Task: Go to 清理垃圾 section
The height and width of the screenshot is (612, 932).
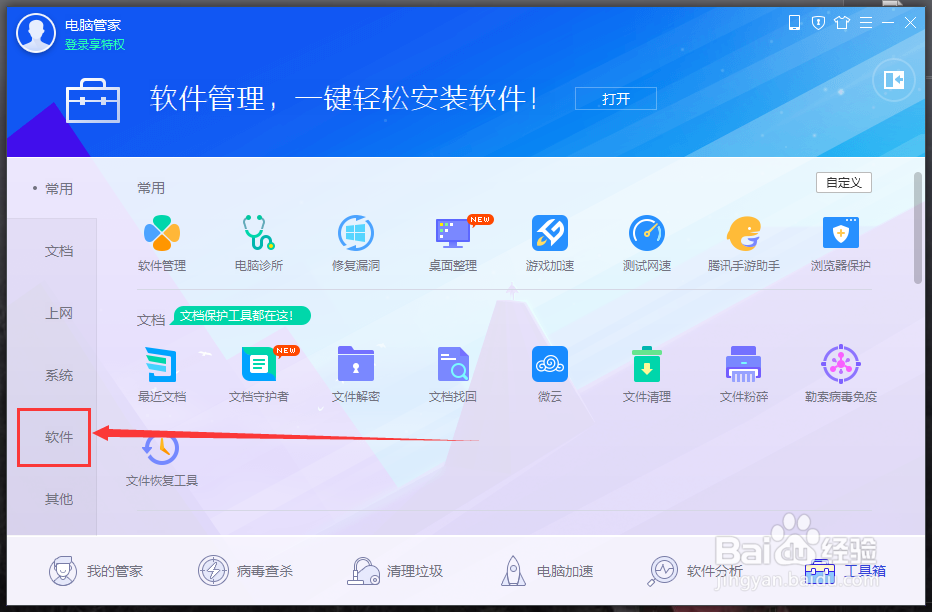Action: tap(395, 571)
